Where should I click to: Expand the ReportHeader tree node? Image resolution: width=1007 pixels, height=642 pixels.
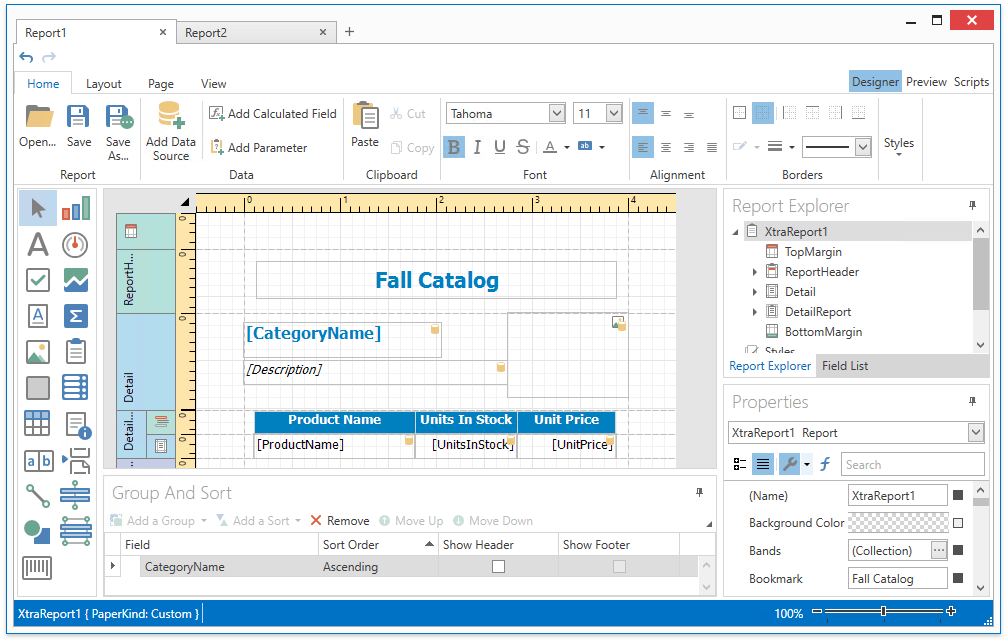point(755,272)
